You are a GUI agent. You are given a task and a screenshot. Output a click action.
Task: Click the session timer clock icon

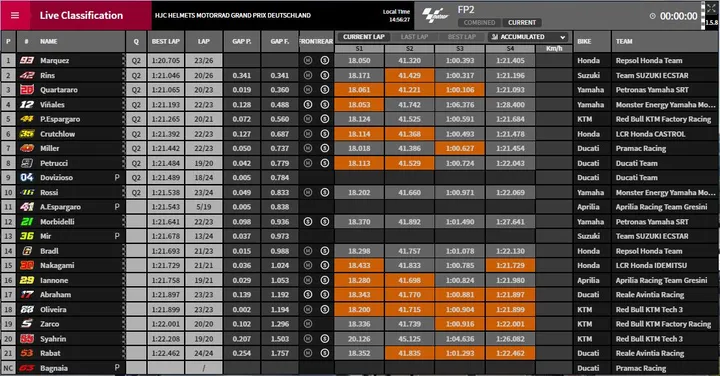tap(652, 16)
